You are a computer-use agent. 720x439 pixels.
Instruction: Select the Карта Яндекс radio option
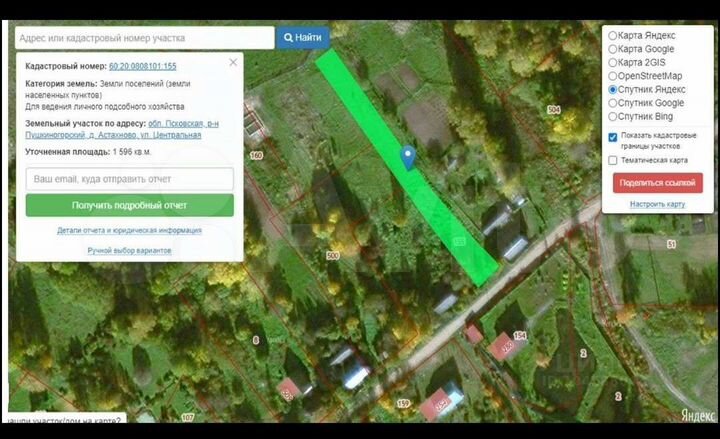[x=613, y=35]
